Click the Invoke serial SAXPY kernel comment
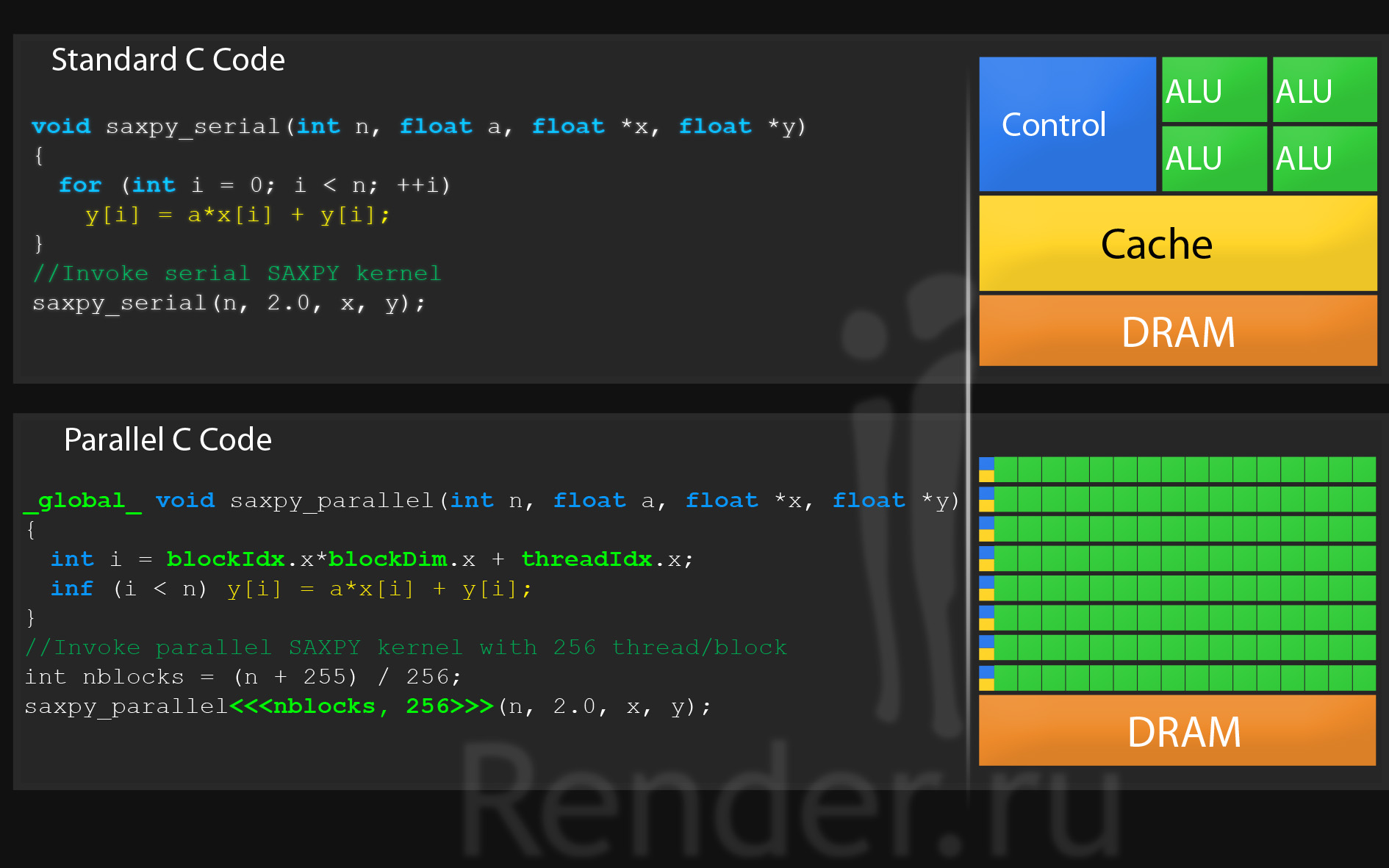 click(x=237, y=273)
